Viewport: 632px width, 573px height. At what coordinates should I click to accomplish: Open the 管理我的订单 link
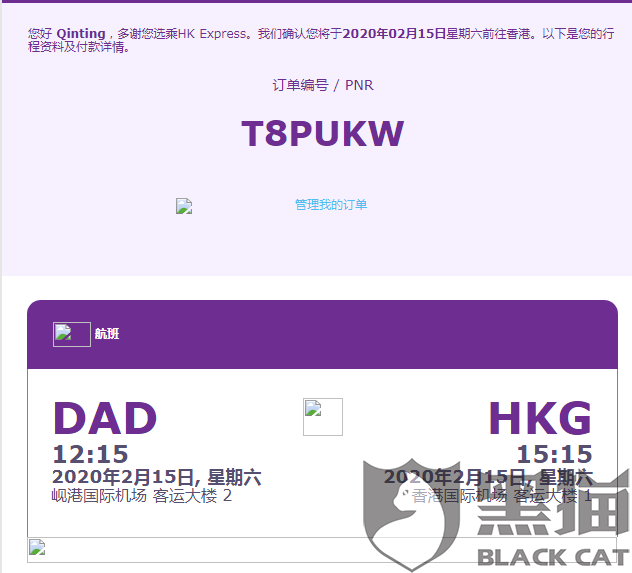coord(331,205)
